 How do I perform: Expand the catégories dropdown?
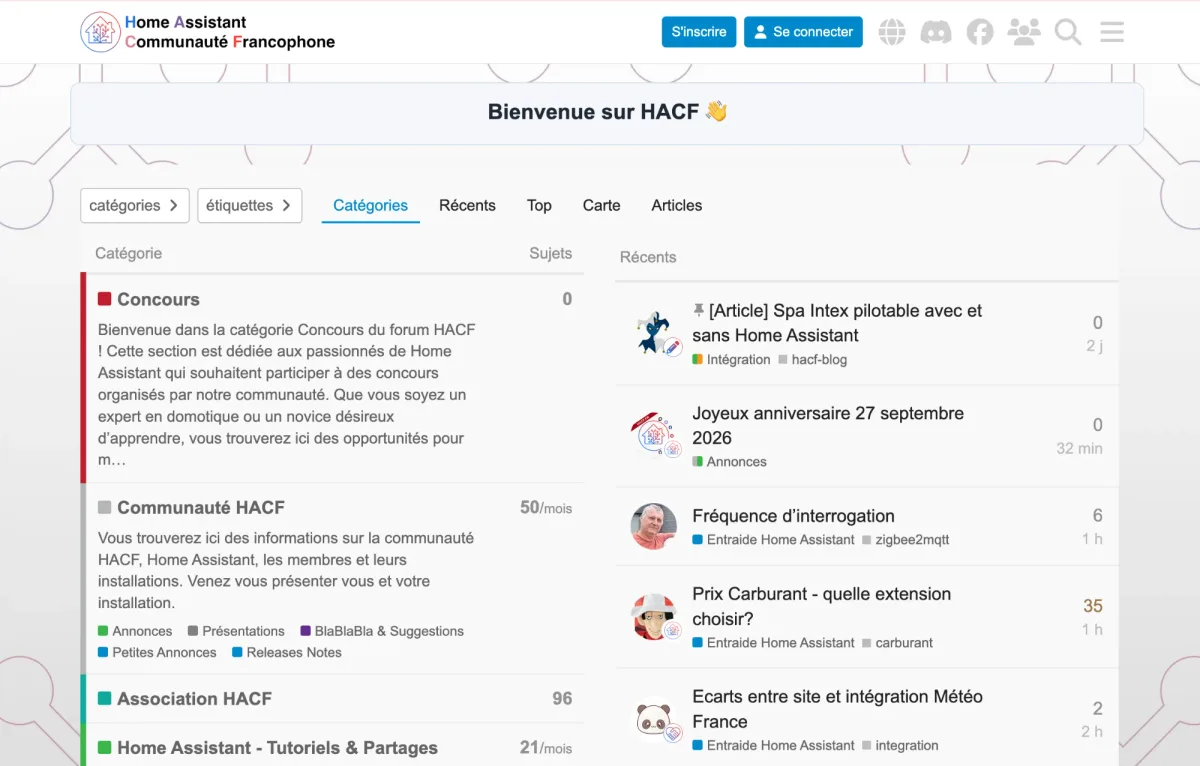coord(135,205)
